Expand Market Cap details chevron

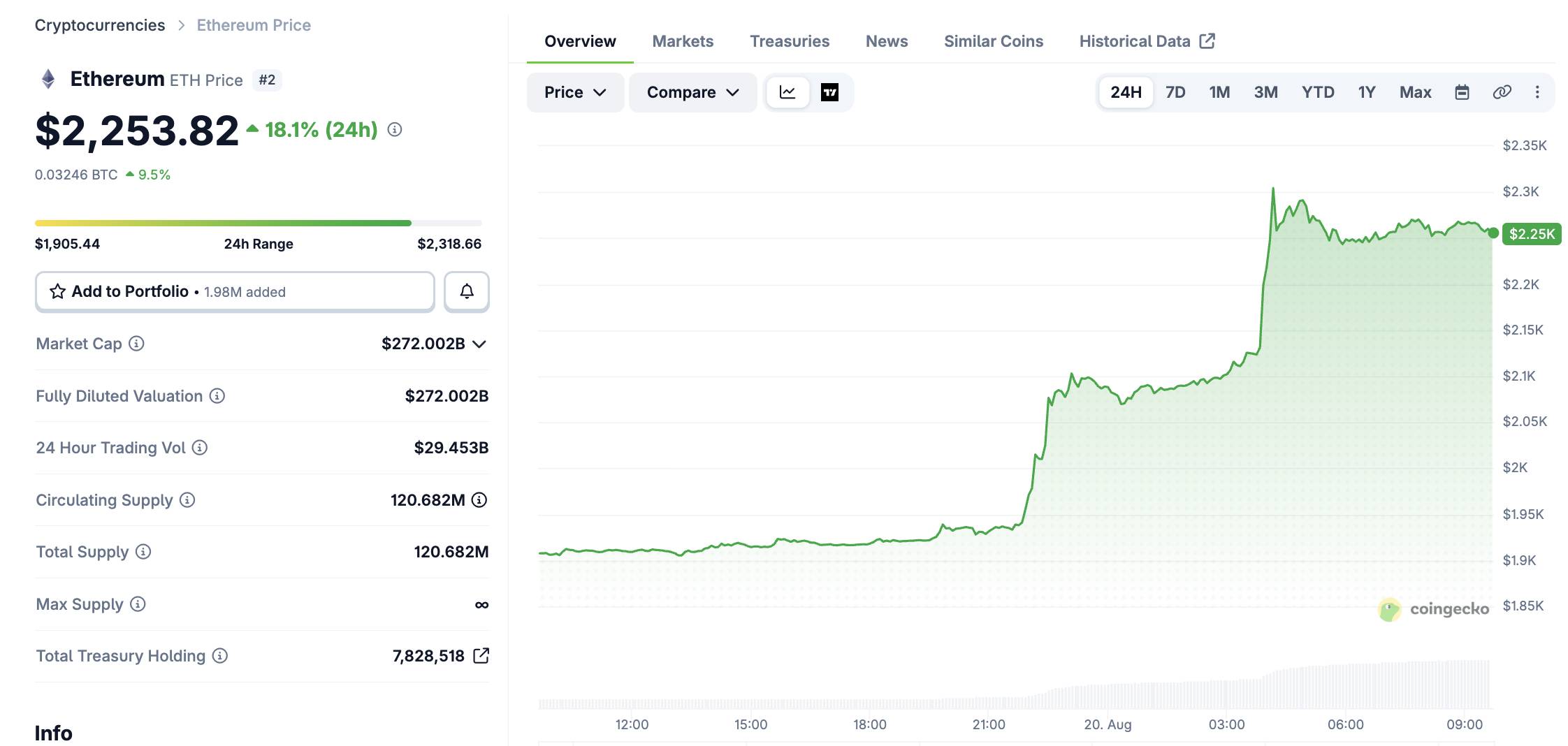(479, 344)
